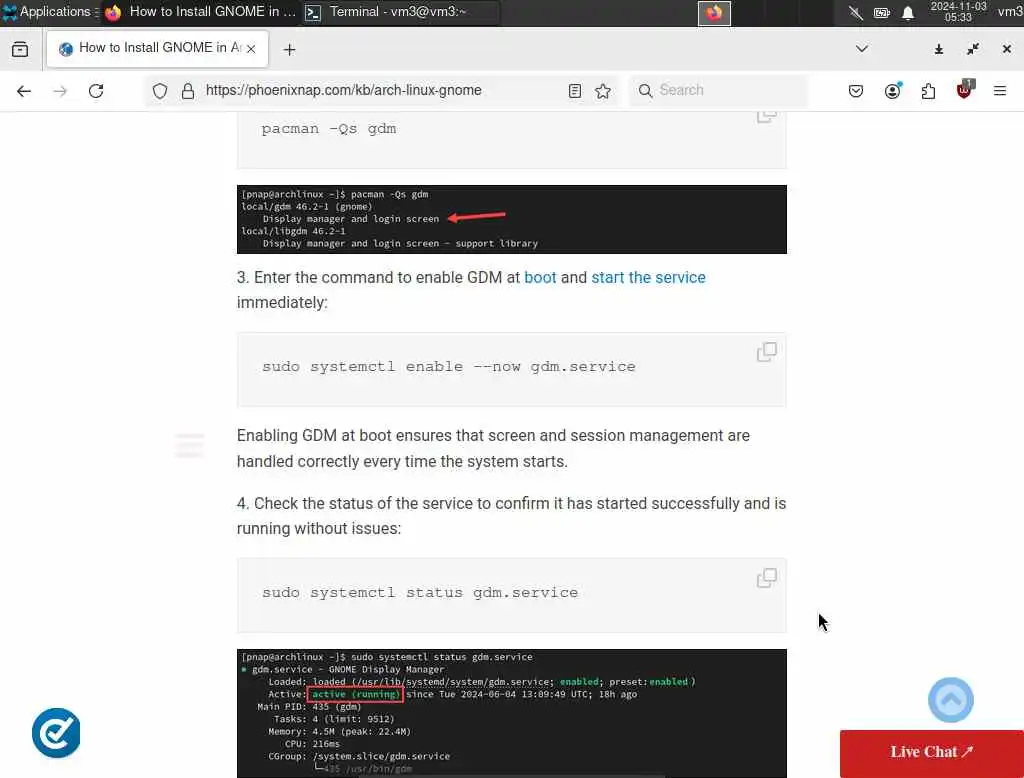This screenshot has height=778, width=1024.
Task: Open the Live Chat button
Action: pyautogui.click(x=931, y=753)
